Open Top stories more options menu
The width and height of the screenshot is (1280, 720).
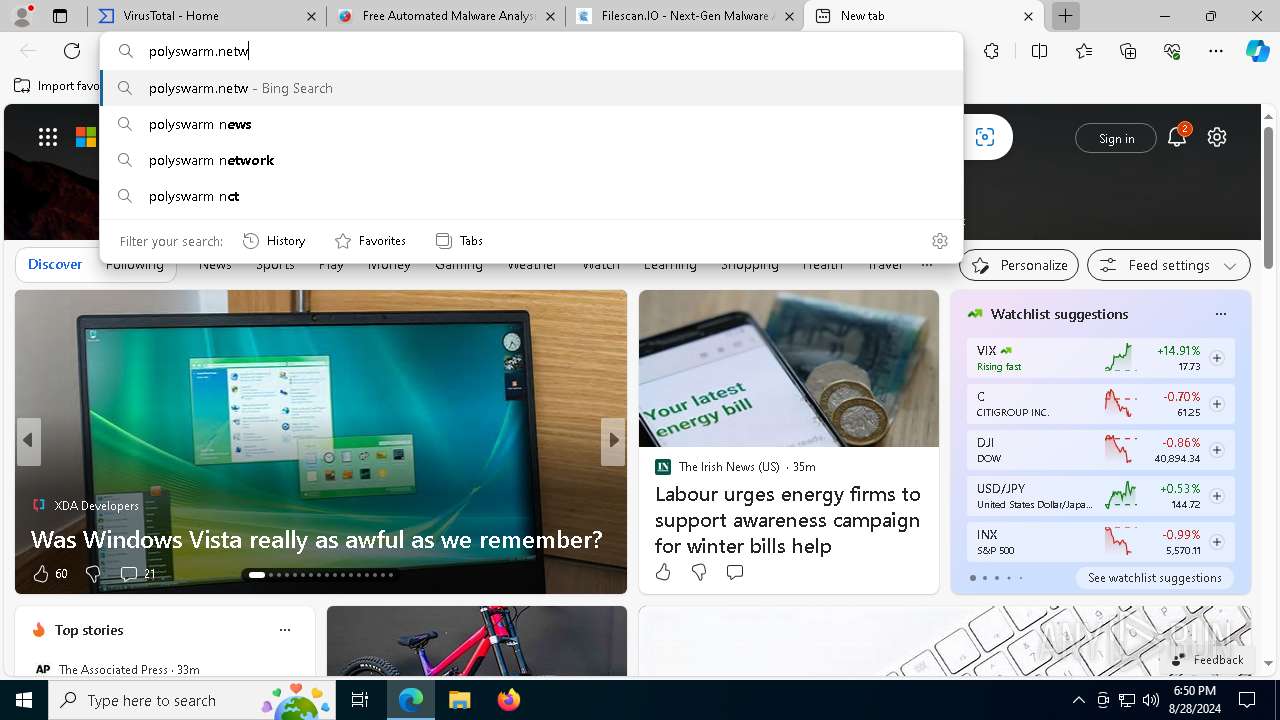pos(285,630)
